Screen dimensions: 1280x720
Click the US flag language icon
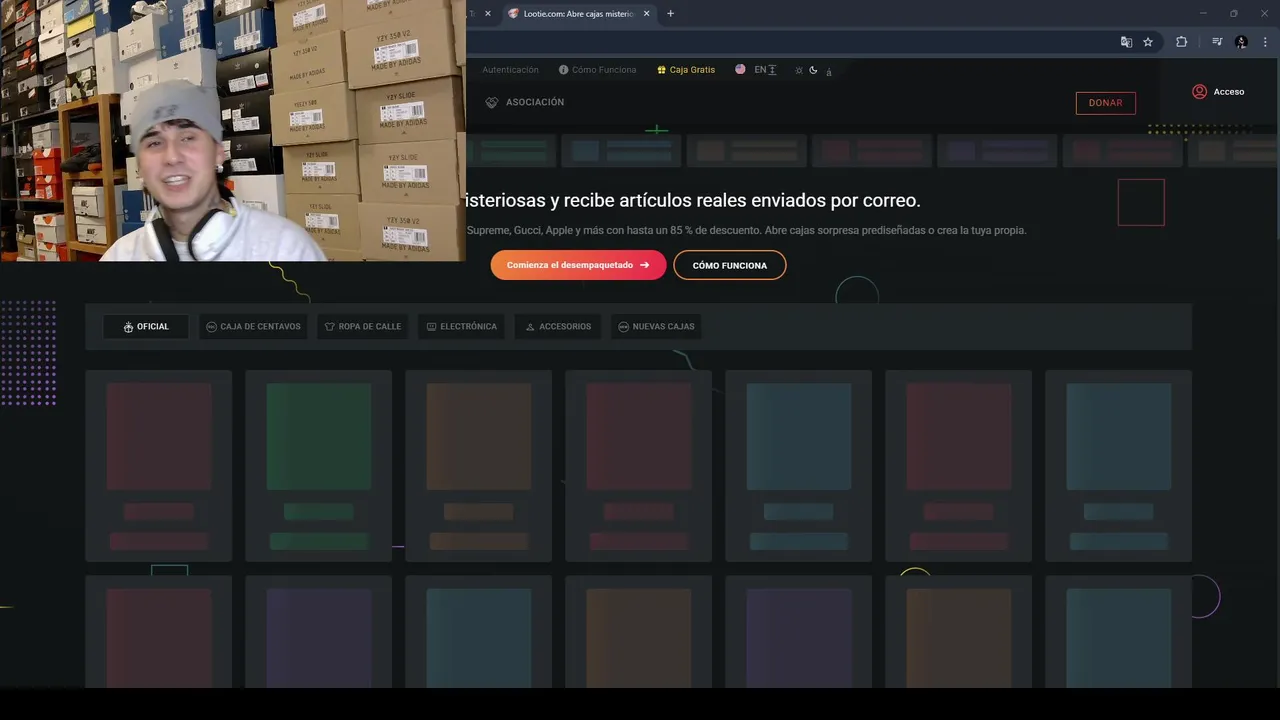[740, 70]
